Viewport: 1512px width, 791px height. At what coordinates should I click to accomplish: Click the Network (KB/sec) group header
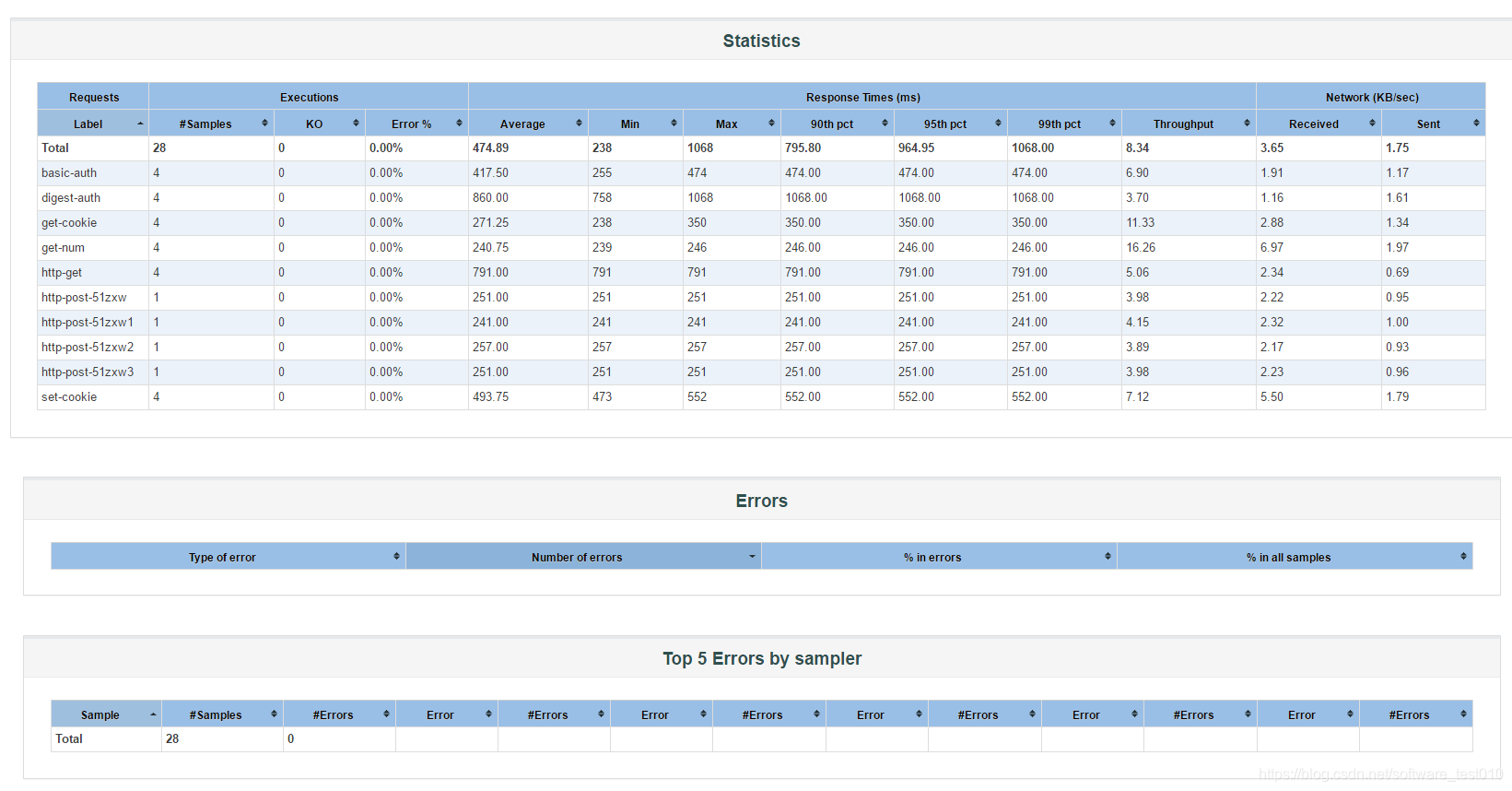(x=1371, y=97)
